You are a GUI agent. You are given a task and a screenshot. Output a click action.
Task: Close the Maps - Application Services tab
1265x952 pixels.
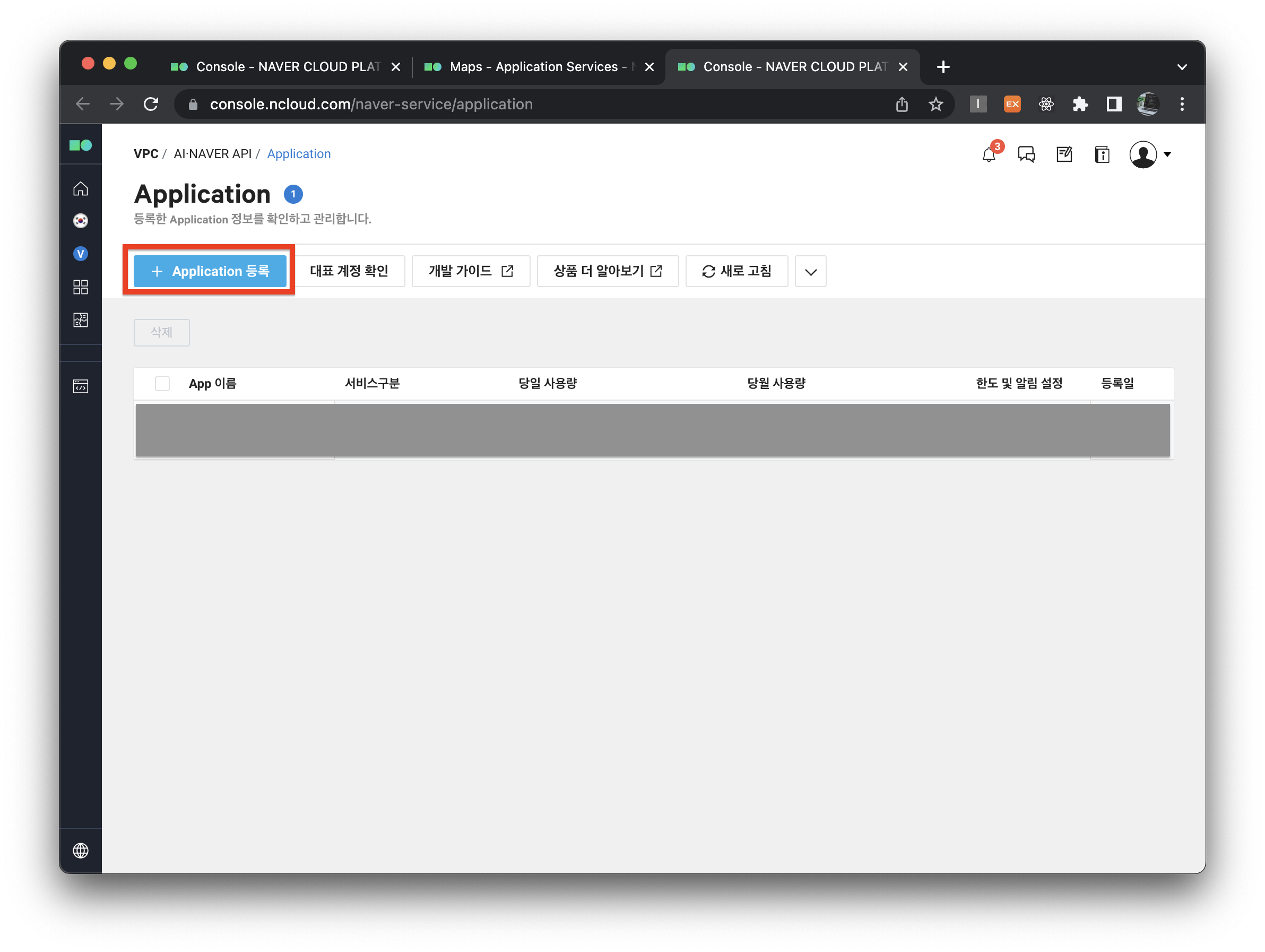pyautogui.click(x=649, y=67)
